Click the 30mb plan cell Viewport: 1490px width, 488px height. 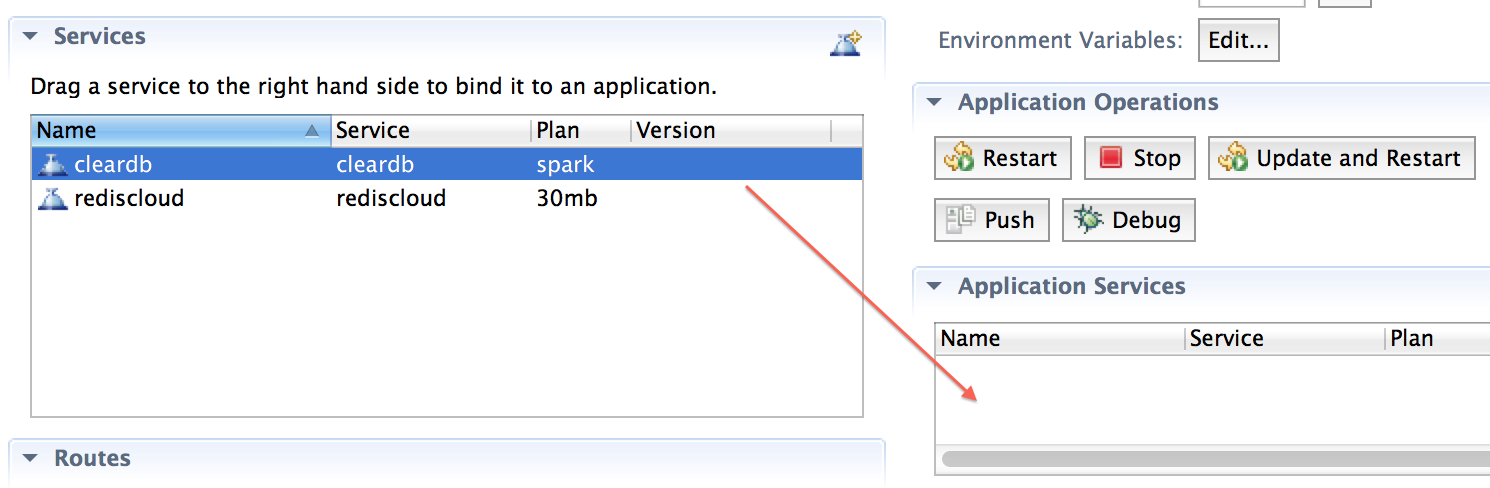[567, 198]
